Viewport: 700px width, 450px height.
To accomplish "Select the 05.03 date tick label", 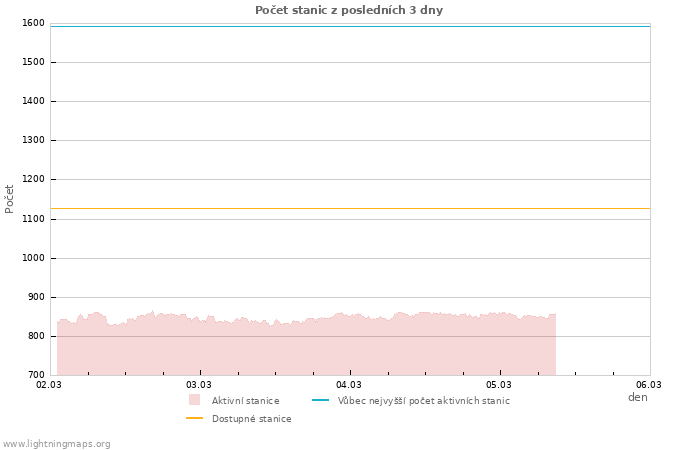I will point(499,384).
